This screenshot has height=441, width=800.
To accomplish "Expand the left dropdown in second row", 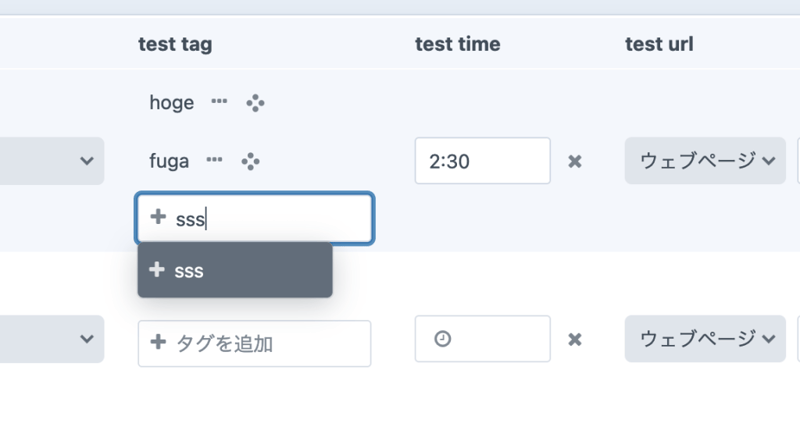I will point(87,339).
